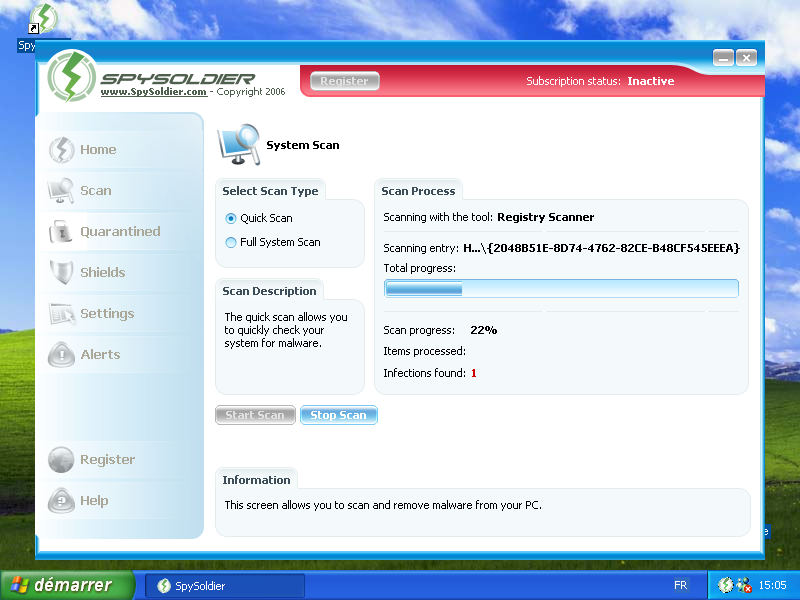Click the Select Scan Type heading
800x600 pixels.
pyautogui.click(x=270, y=191)
